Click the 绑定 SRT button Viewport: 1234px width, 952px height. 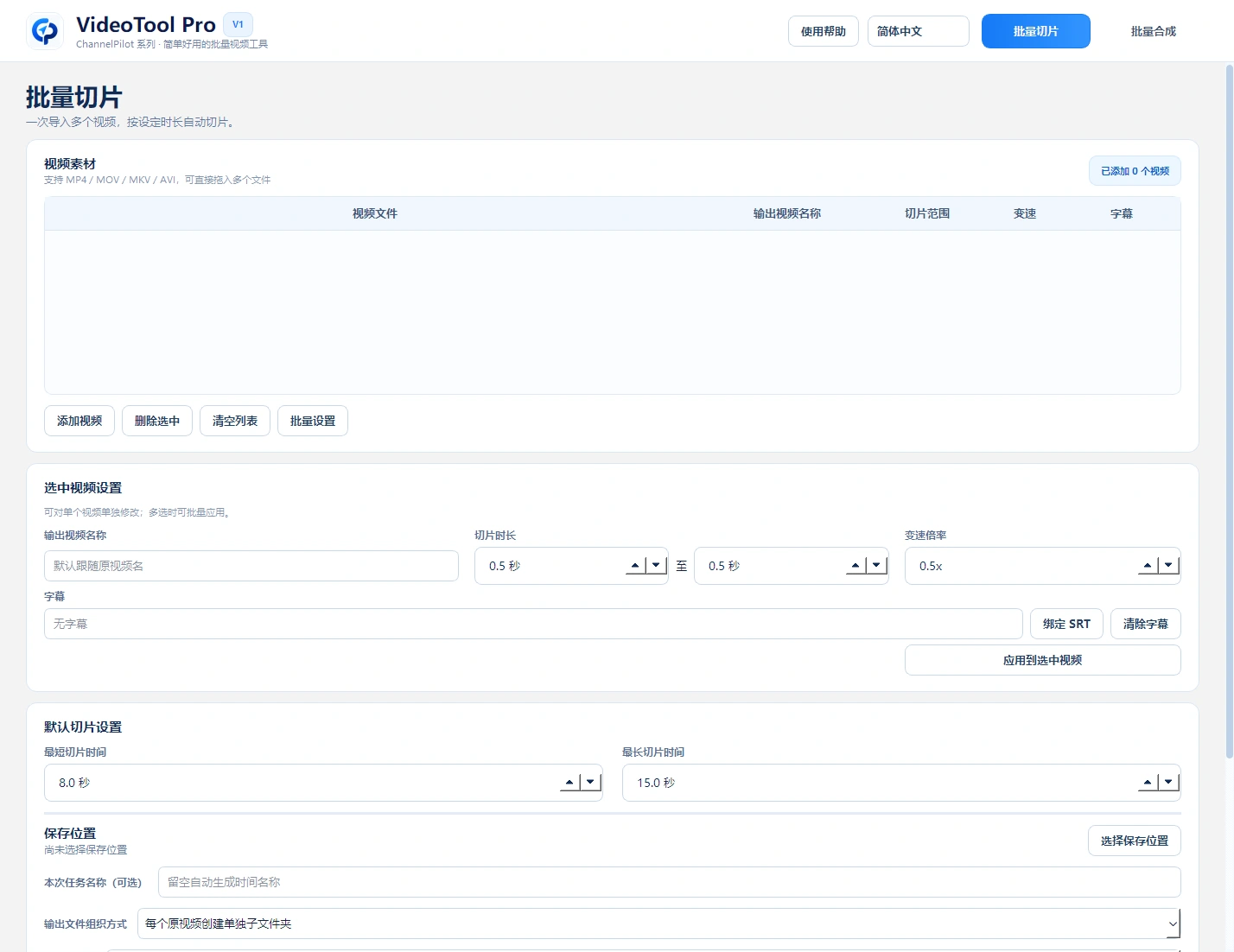point(1066,624)
